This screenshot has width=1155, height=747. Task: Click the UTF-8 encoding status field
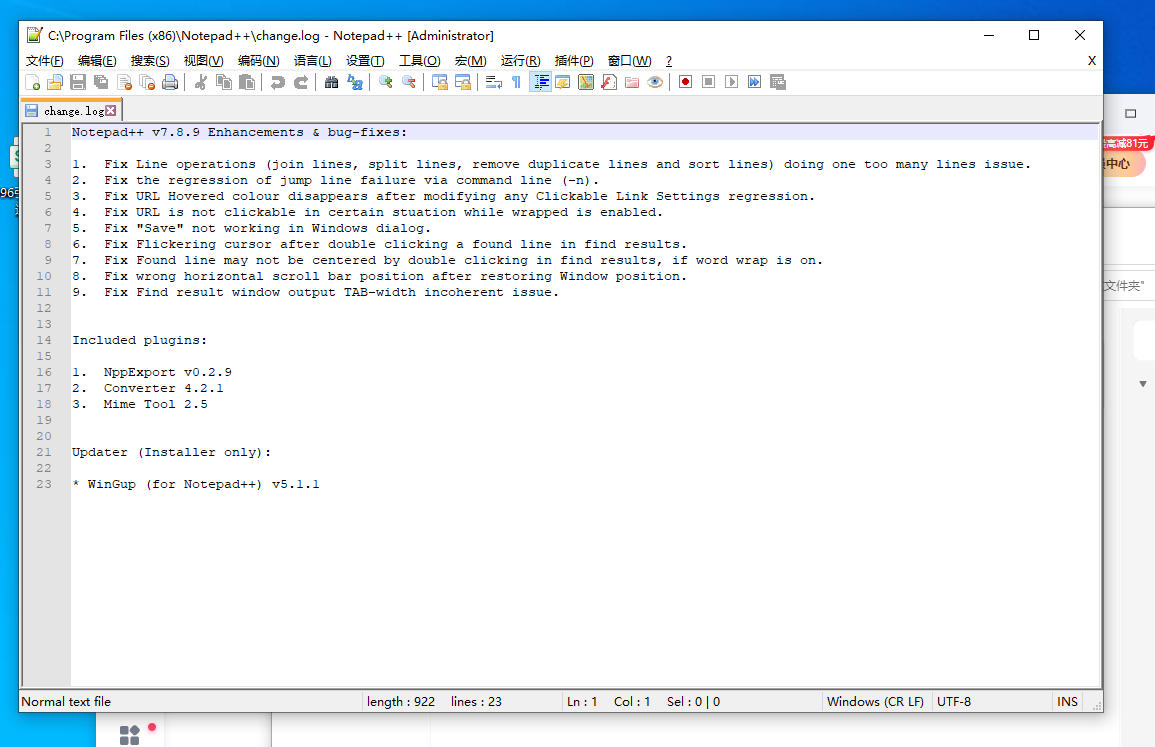click(954, 701)
